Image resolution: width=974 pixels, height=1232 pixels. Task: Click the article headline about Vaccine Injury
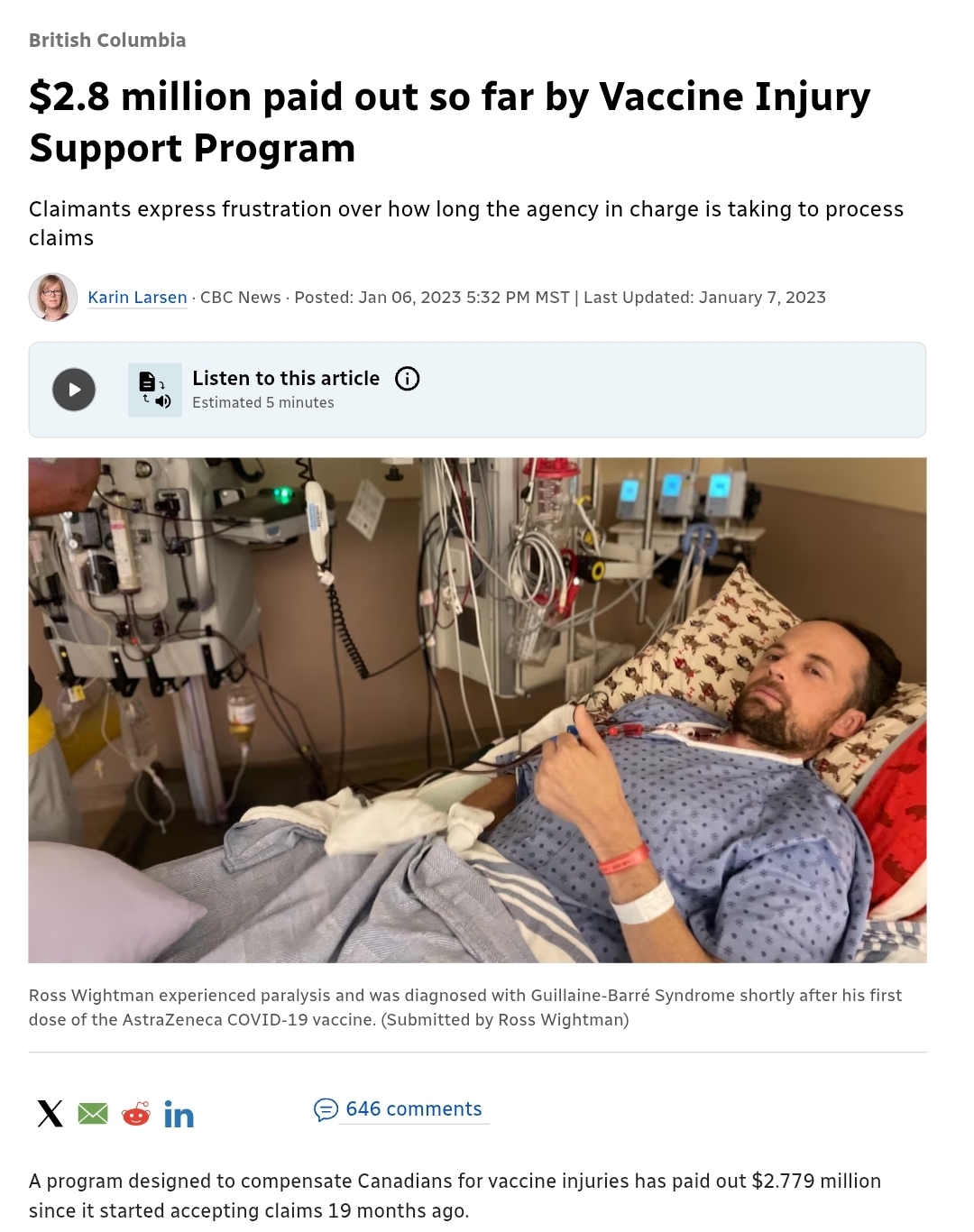(450, 122)
